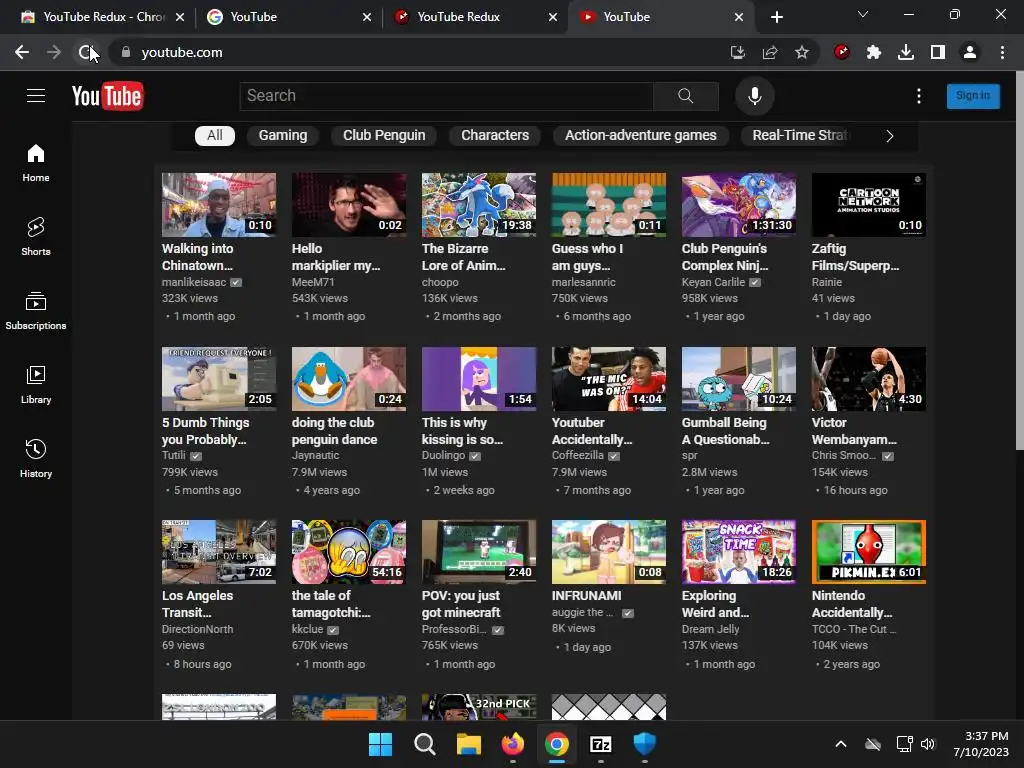This screenshot has height=768, width=1024.
Task: Open Nintendo Accidentally... video title
Action: (x=852, y=604)
